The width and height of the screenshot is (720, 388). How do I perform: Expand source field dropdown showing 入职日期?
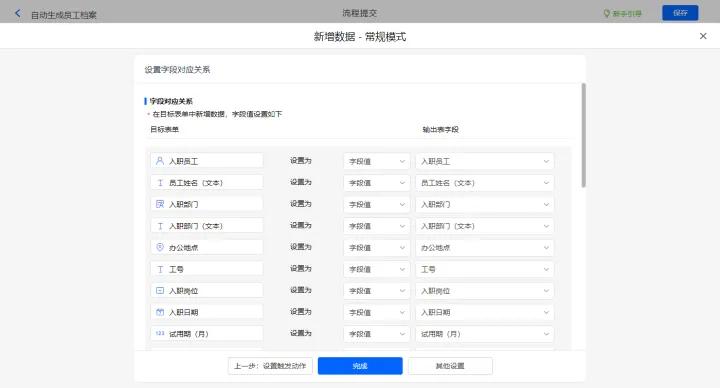[485, 312]
